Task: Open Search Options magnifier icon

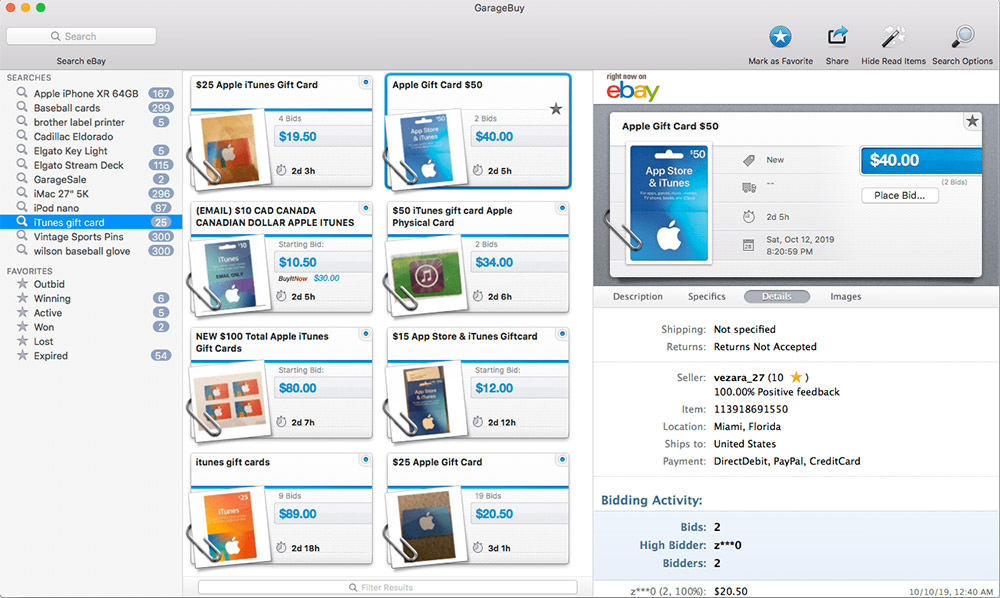Action: pyautogui.click(x=962, y=36)
